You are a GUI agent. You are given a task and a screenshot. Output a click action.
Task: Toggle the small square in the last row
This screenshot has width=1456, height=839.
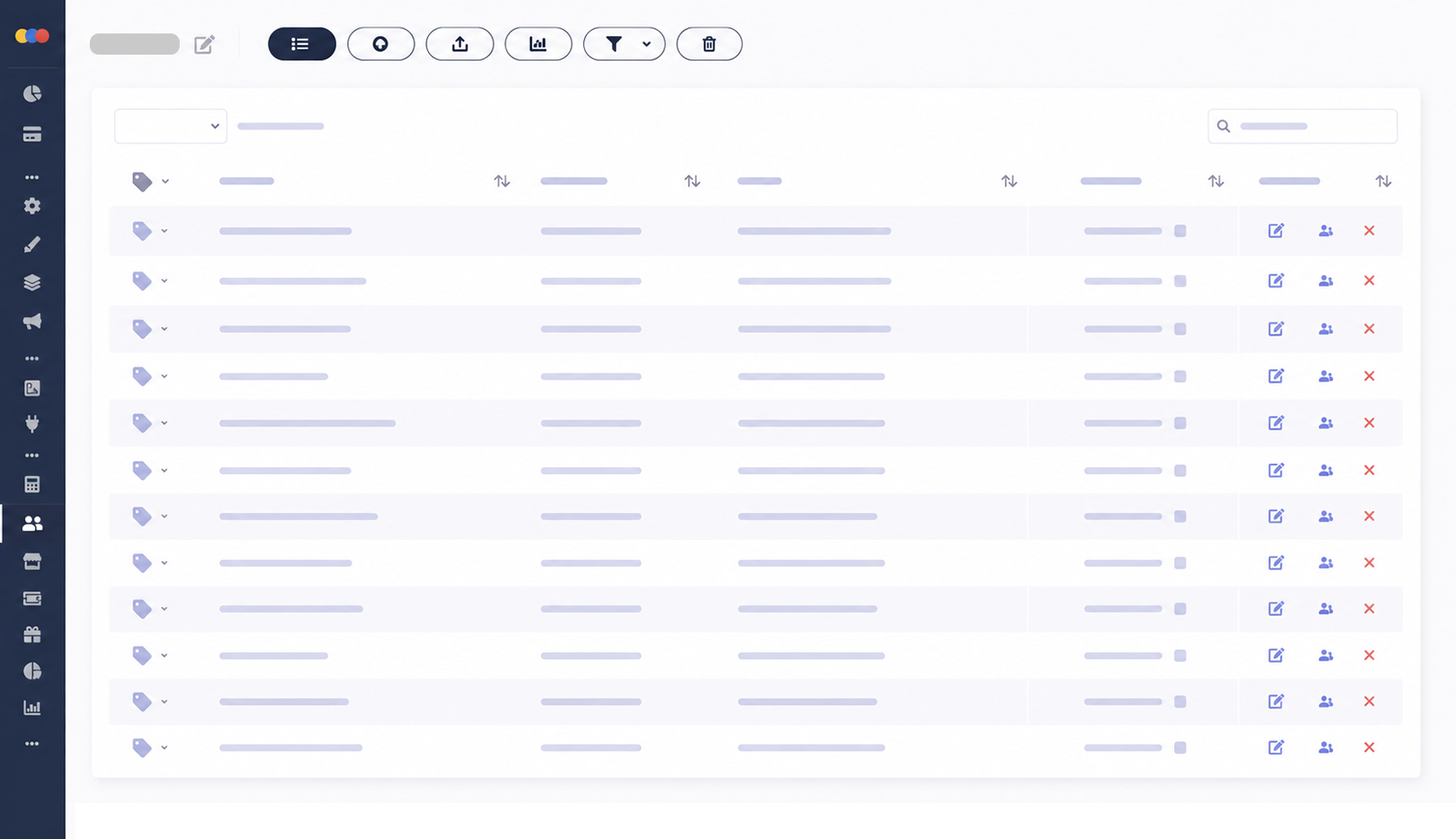(x=1180, y=747)
